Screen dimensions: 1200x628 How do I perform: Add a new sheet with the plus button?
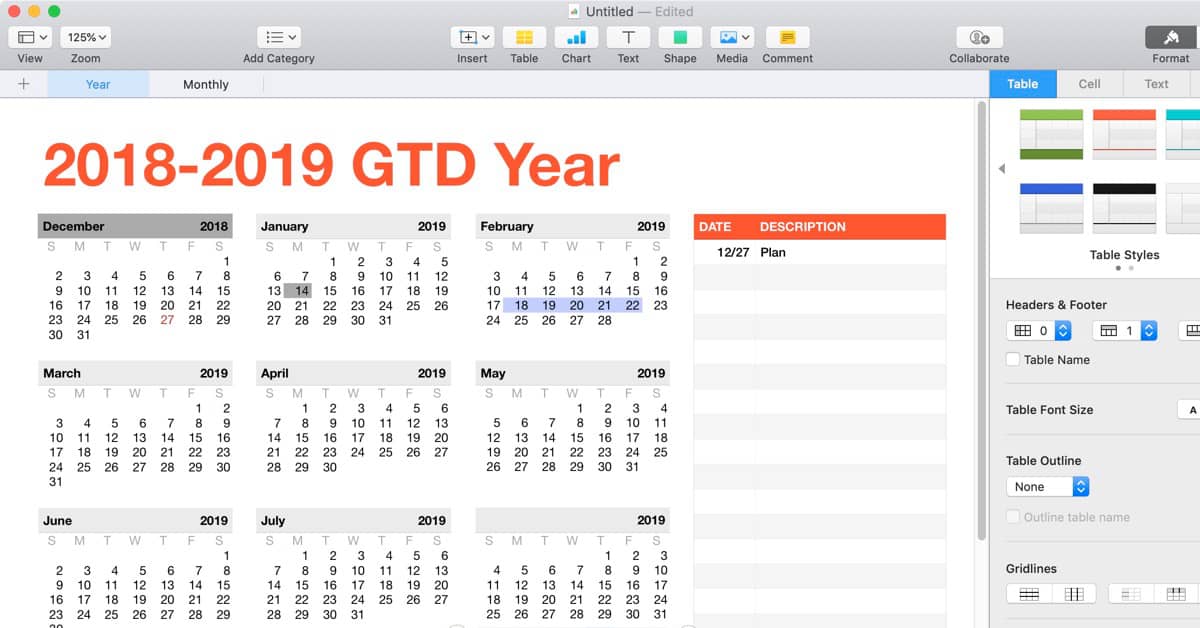(x=24, y=84)
